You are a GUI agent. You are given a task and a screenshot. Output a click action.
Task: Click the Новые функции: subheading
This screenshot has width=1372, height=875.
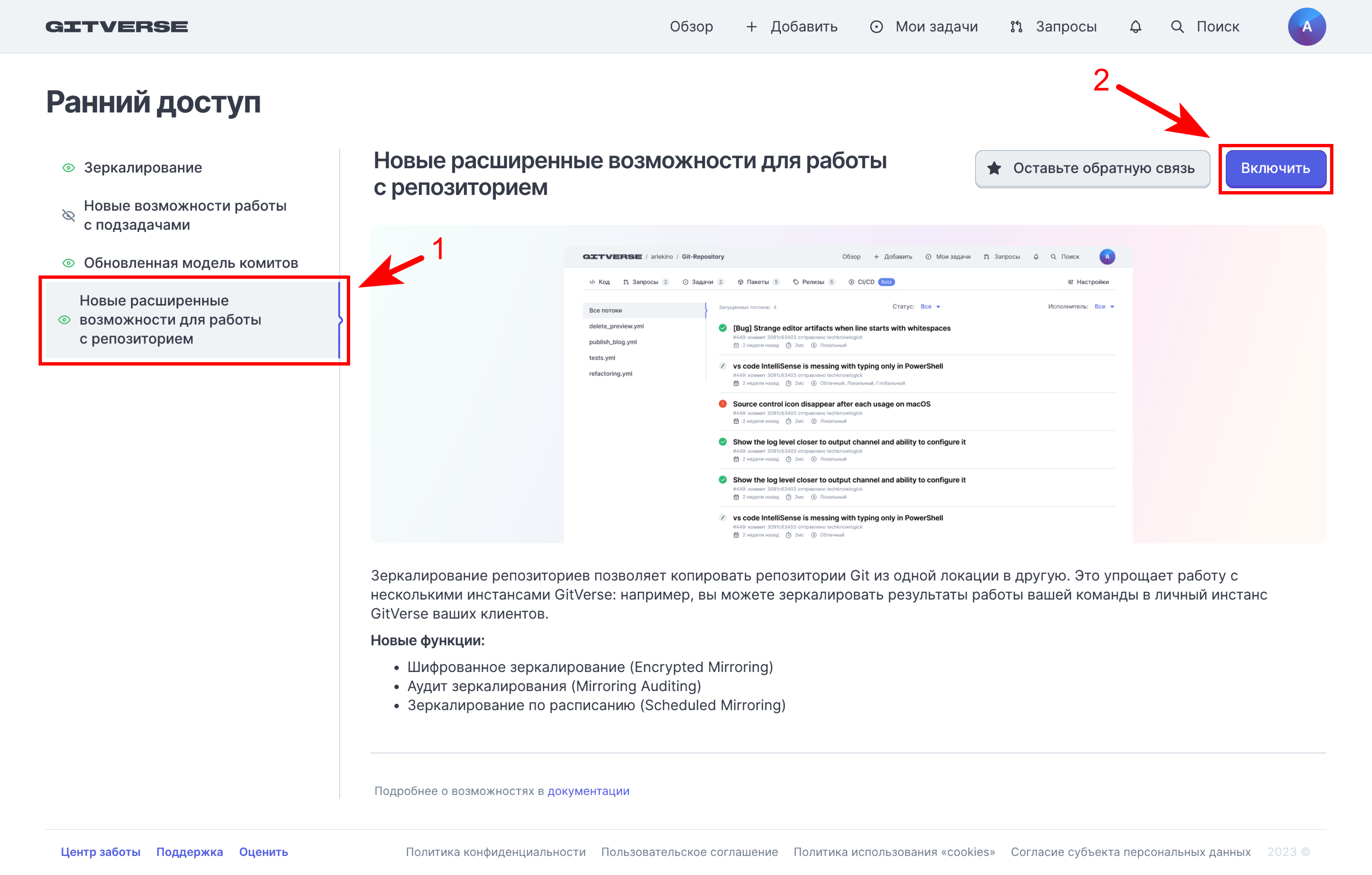(428, 640)
